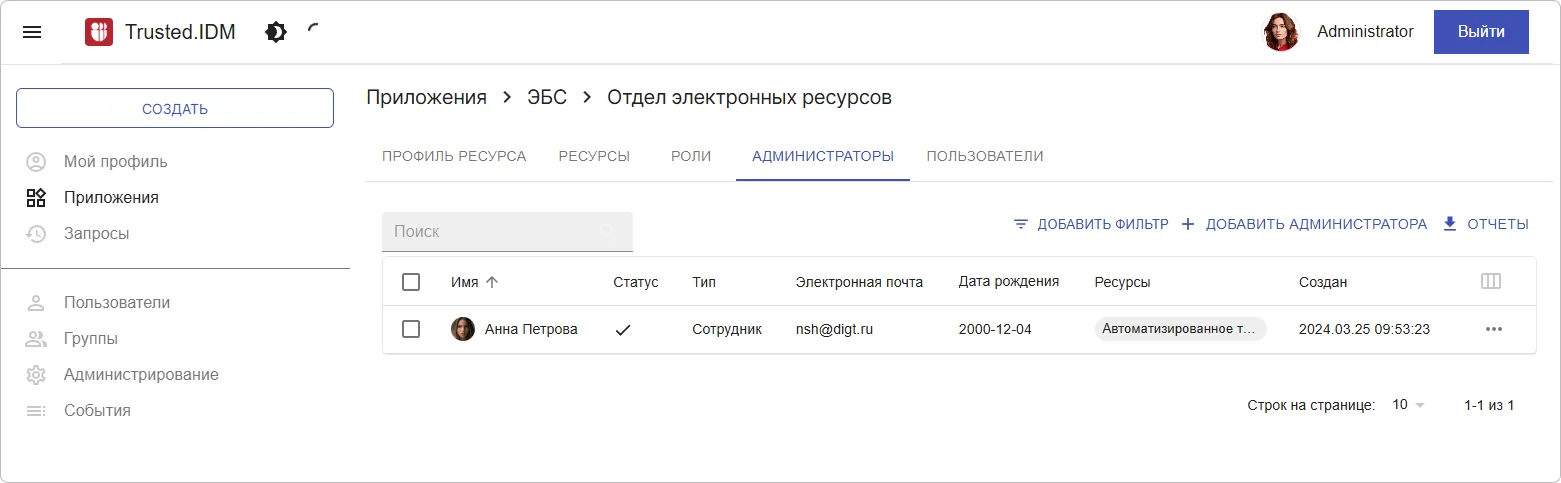Toggle the light/dark theme icon
This screenshot has width=1561, height=483.
[275, 32]
